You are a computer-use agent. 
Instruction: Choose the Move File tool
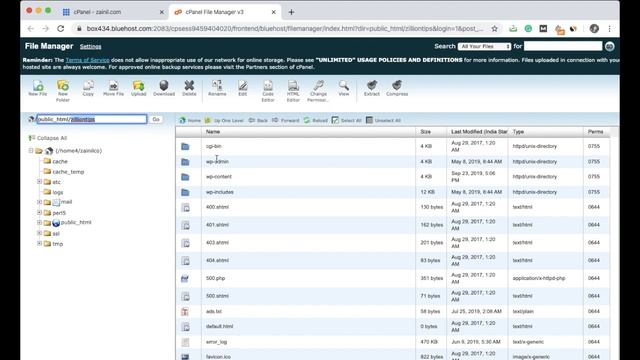(x=113, y=88)
